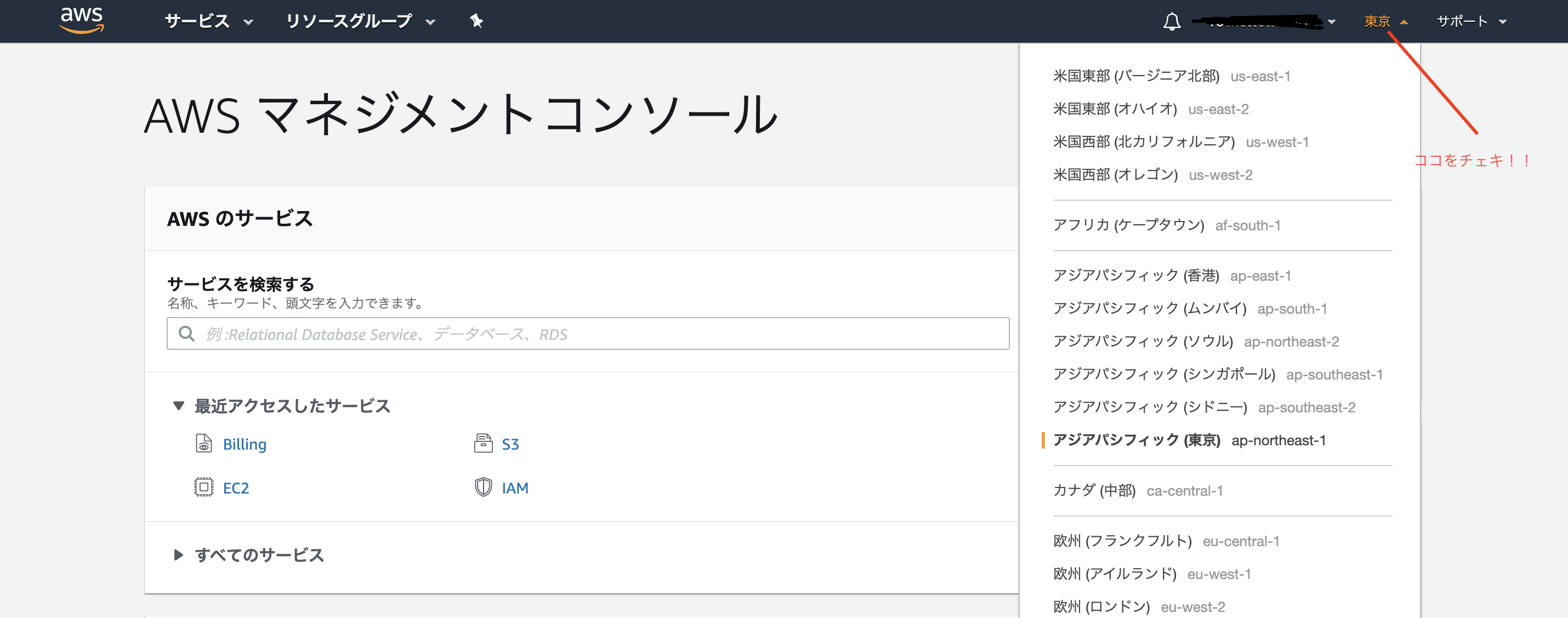Screen dimensions: 1568x618
Task: Click the S3 bucket icon
Action: (x=484, y=443)
